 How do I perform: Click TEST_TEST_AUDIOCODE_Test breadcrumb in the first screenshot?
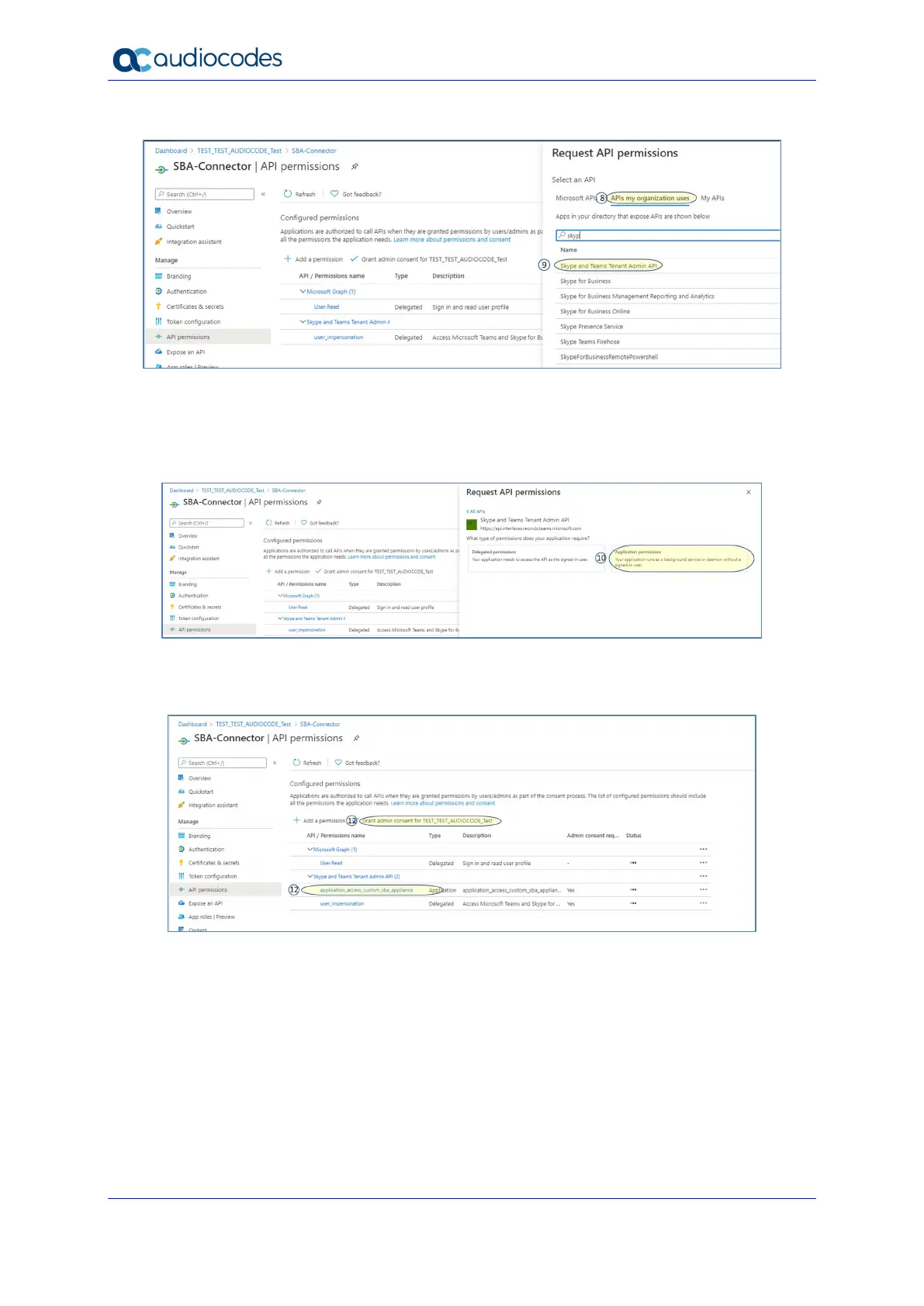239,151
